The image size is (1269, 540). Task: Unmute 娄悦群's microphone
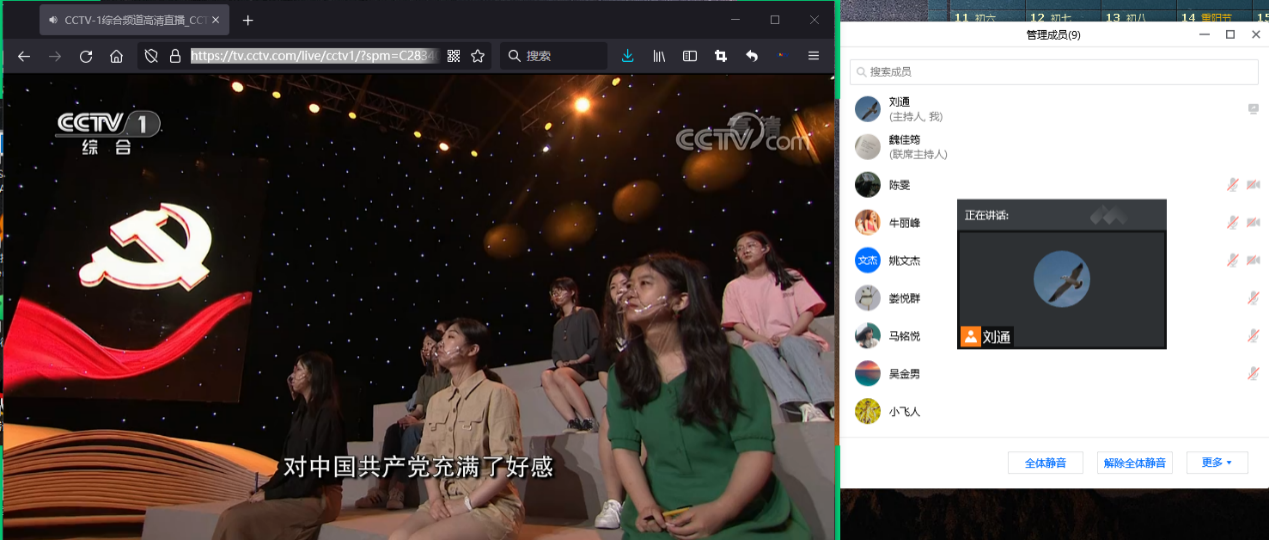(x=1253, y=298)
